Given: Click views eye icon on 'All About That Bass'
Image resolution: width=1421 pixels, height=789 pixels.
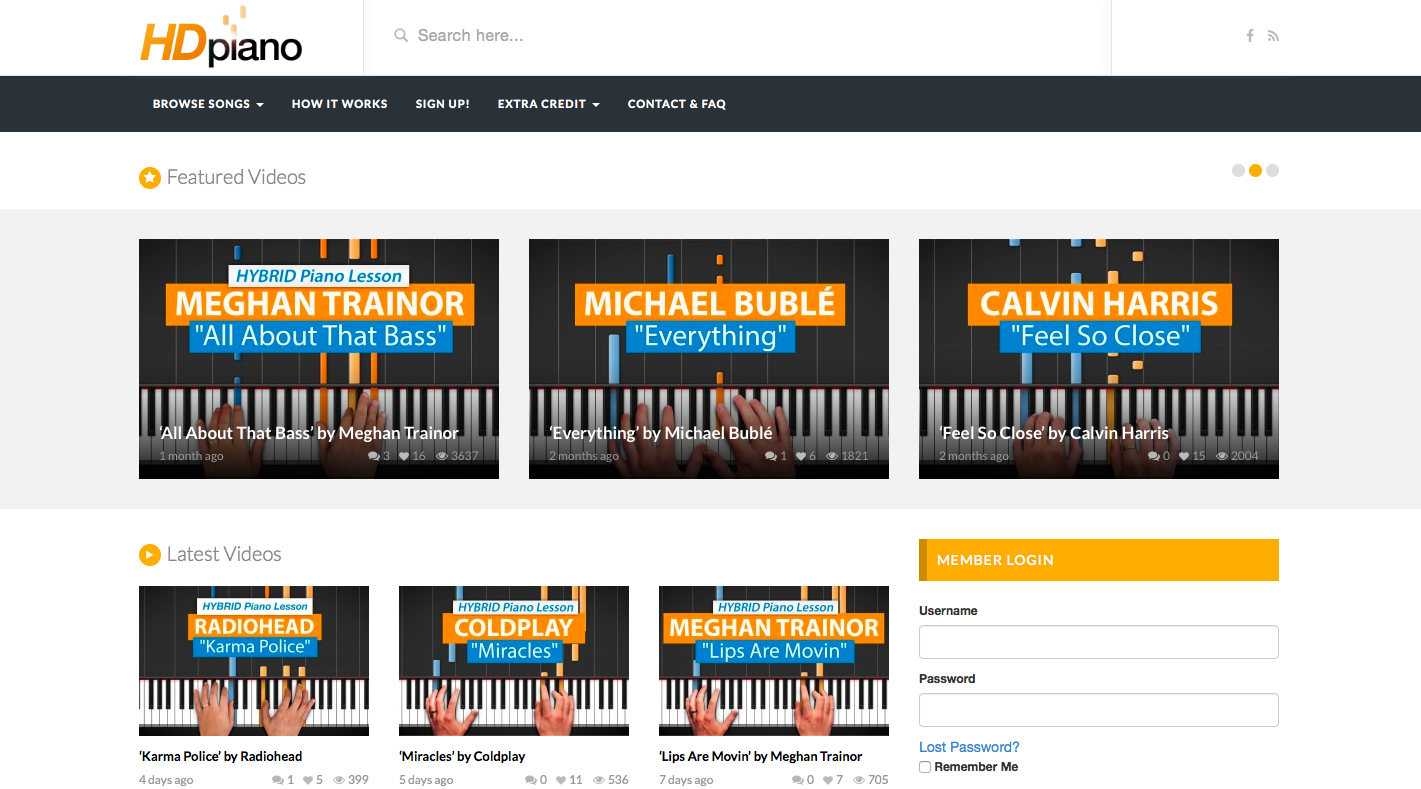Looking at the screenshot, I should pos(442,456).
